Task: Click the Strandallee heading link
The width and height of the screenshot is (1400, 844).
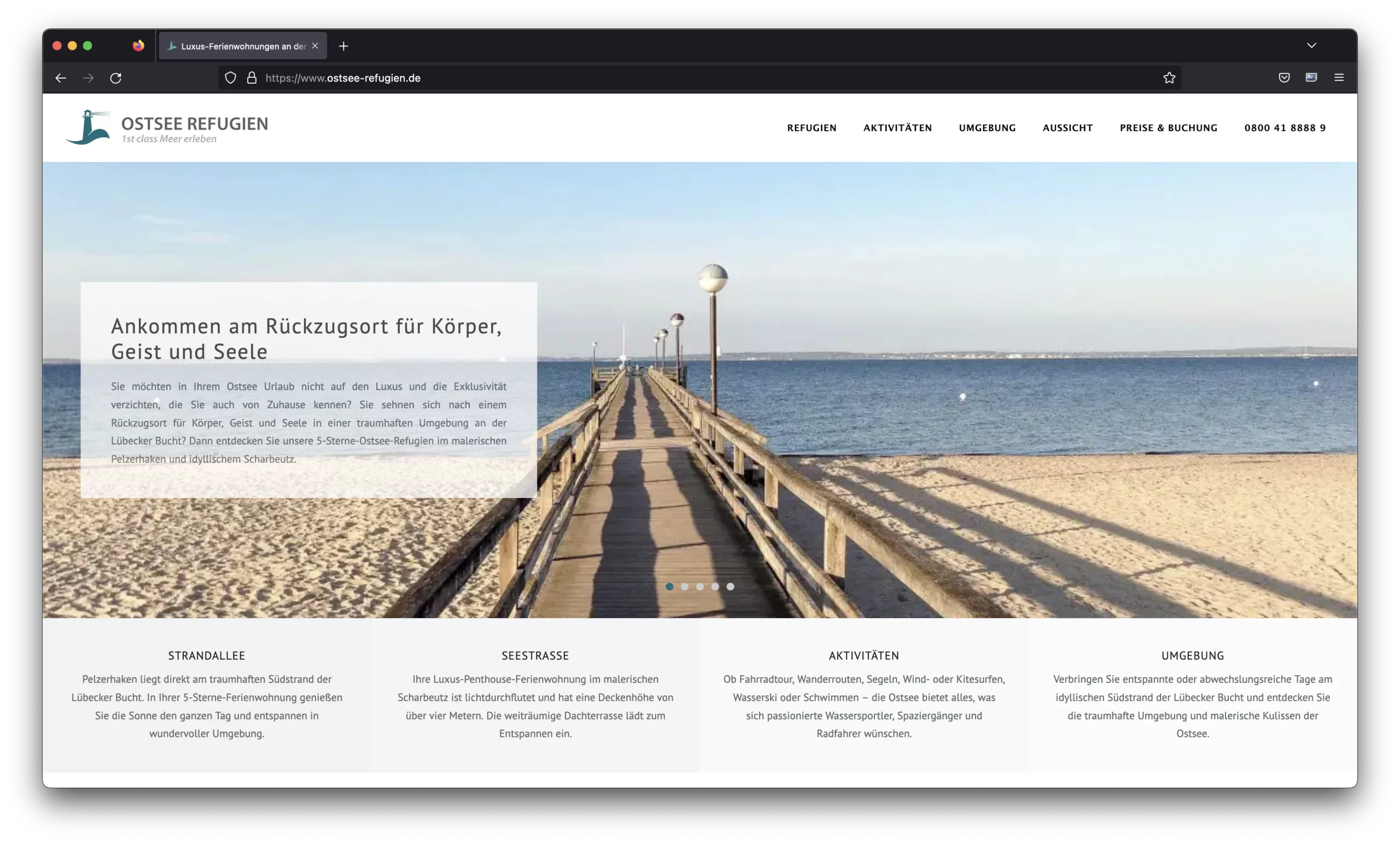Action: click(206, 655)
